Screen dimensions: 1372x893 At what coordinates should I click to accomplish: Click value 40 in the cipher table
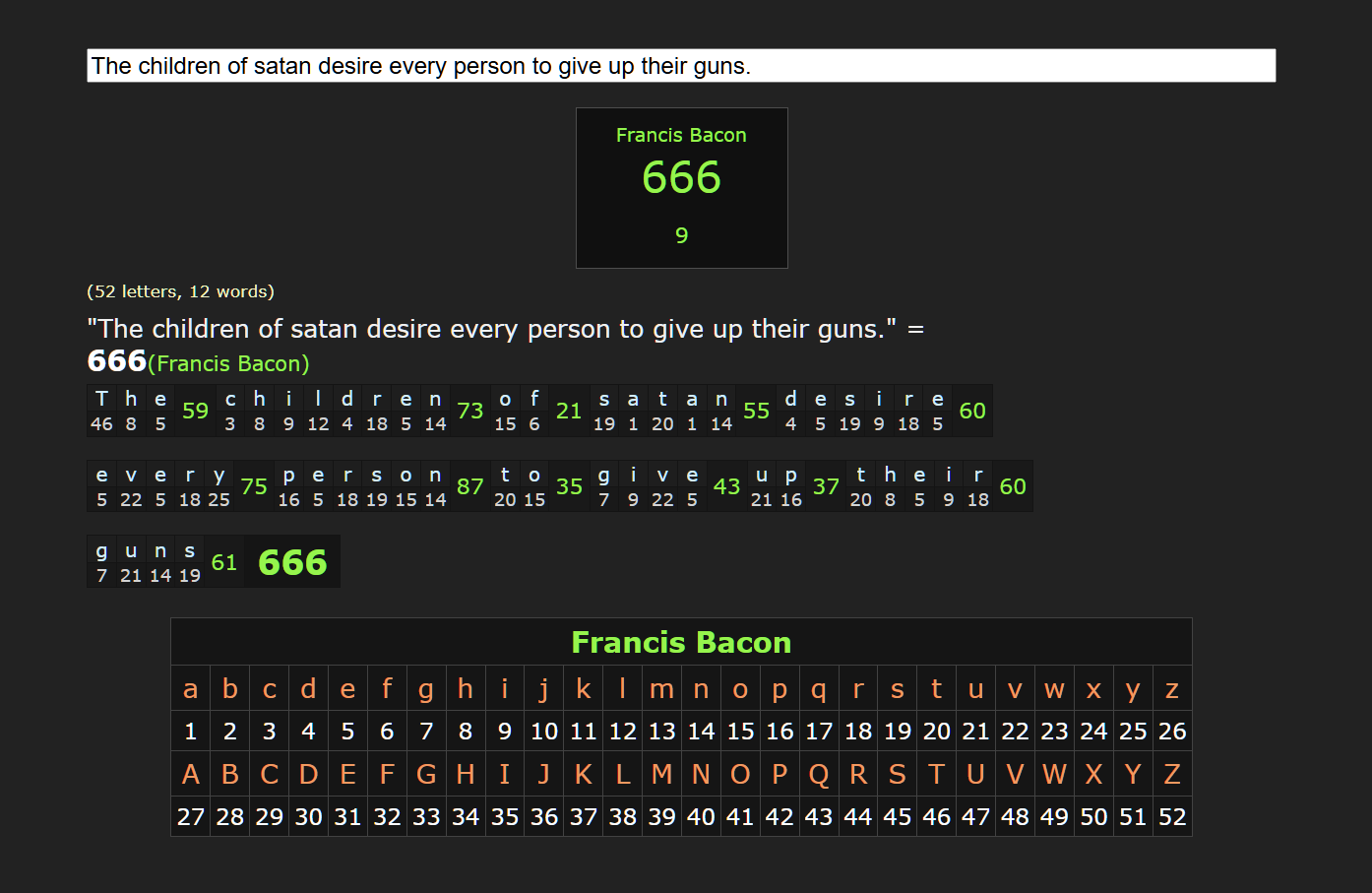tap(701, 817)
